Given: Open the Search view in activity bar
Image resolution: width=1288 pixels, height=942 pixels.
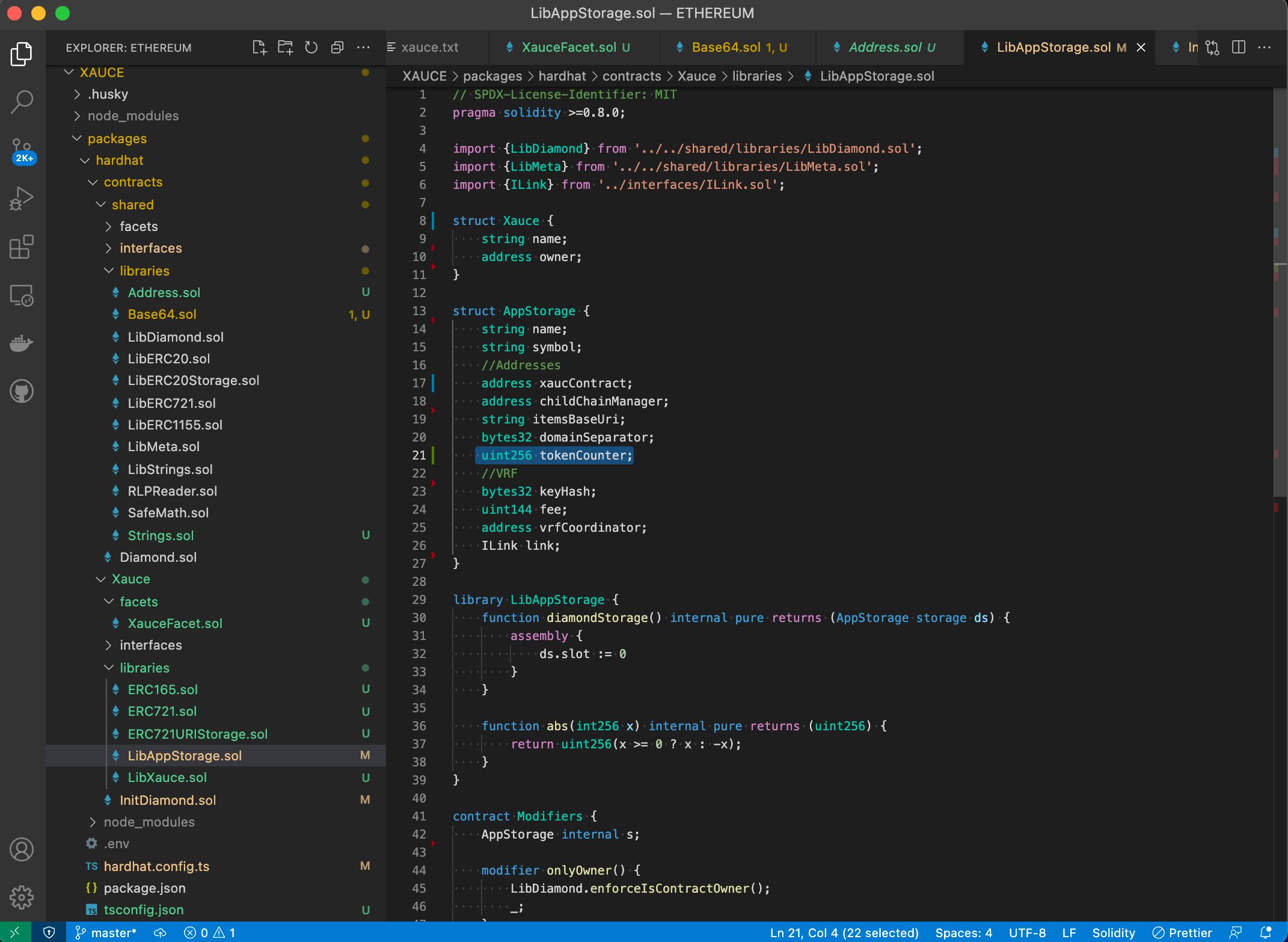Looking at the screenshot, I should 22,102.
